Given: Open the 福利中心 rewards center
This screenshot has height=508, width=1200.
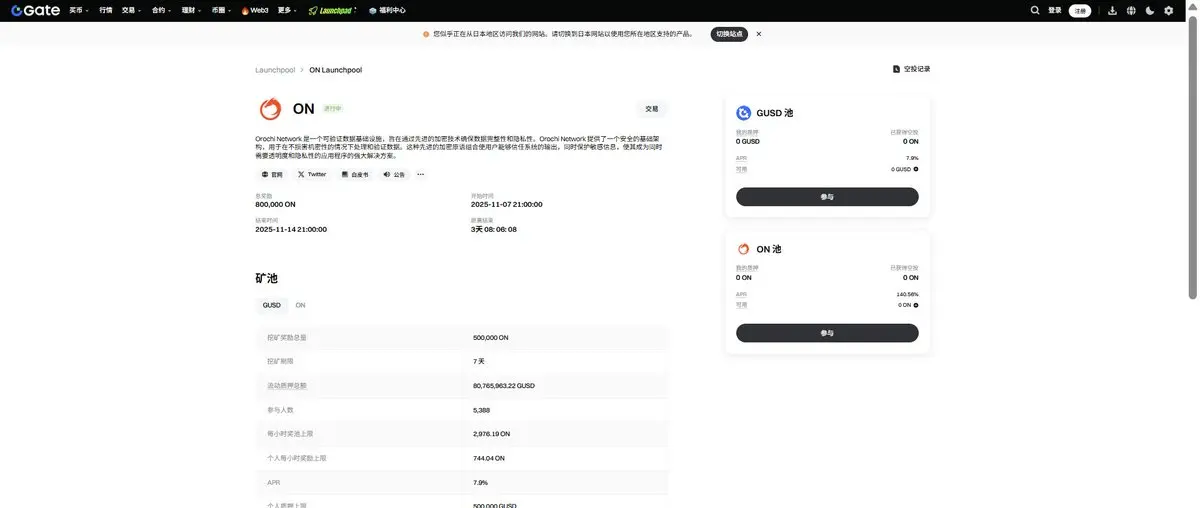Looking at the screenshot, I should pyautogui.click(x=387, y=10).
